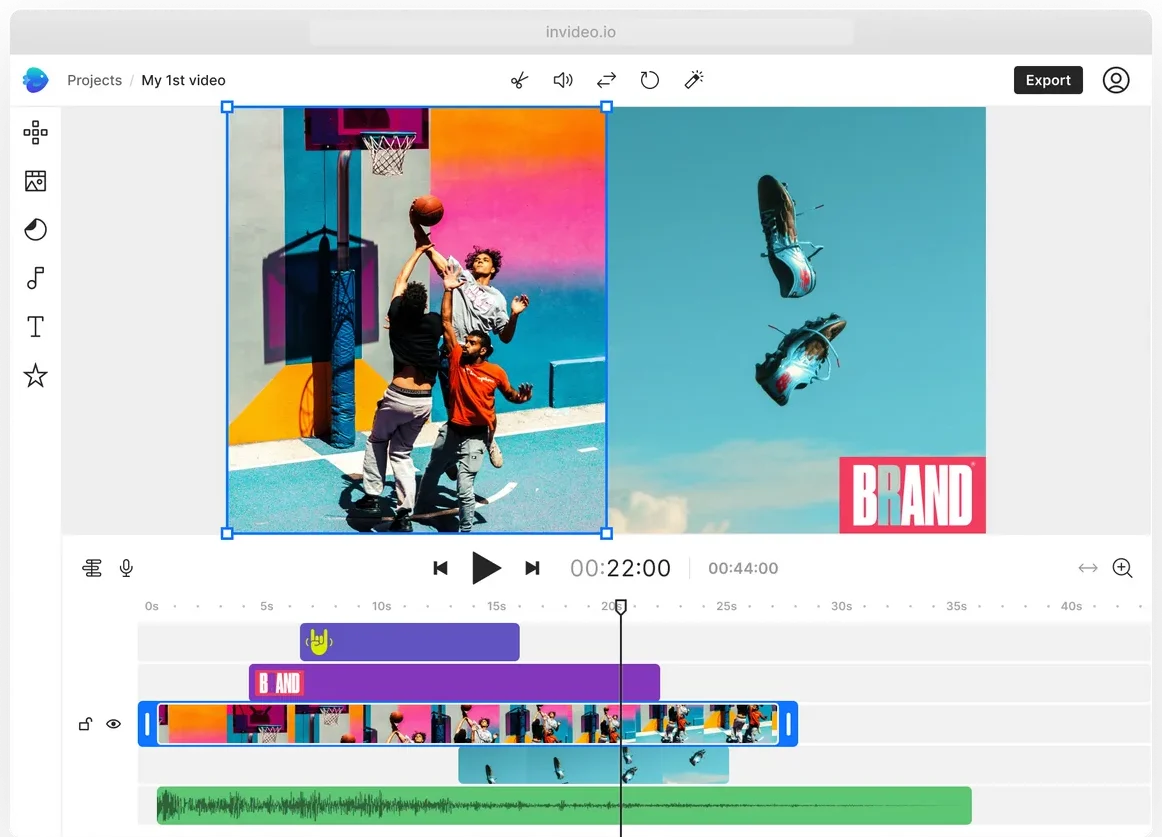Toggle the track lock icon
The image size is (1162, 837).
85,724
